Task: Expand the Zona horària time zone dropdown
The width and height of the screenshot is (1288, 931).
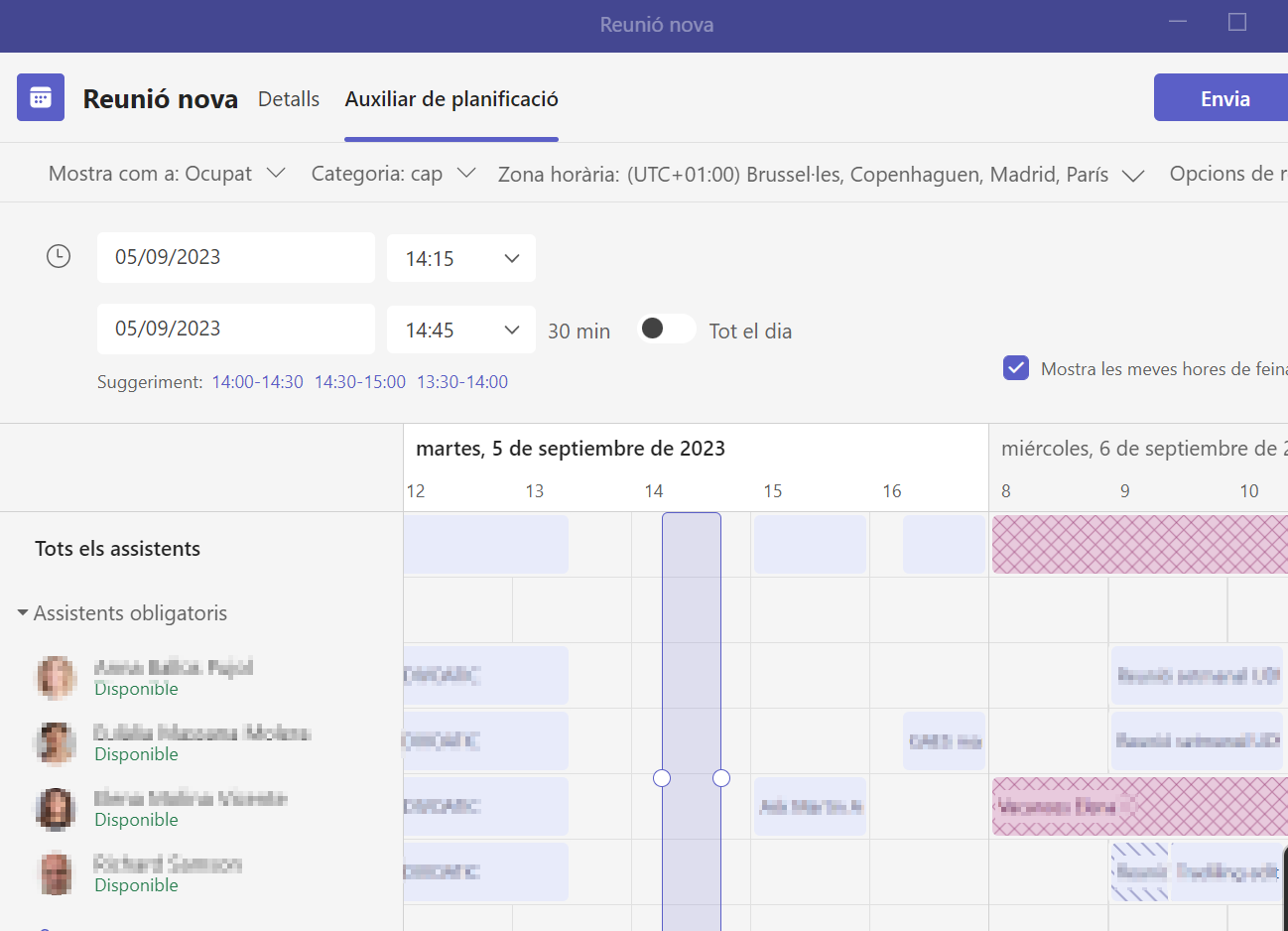Action: pos(821,175)
